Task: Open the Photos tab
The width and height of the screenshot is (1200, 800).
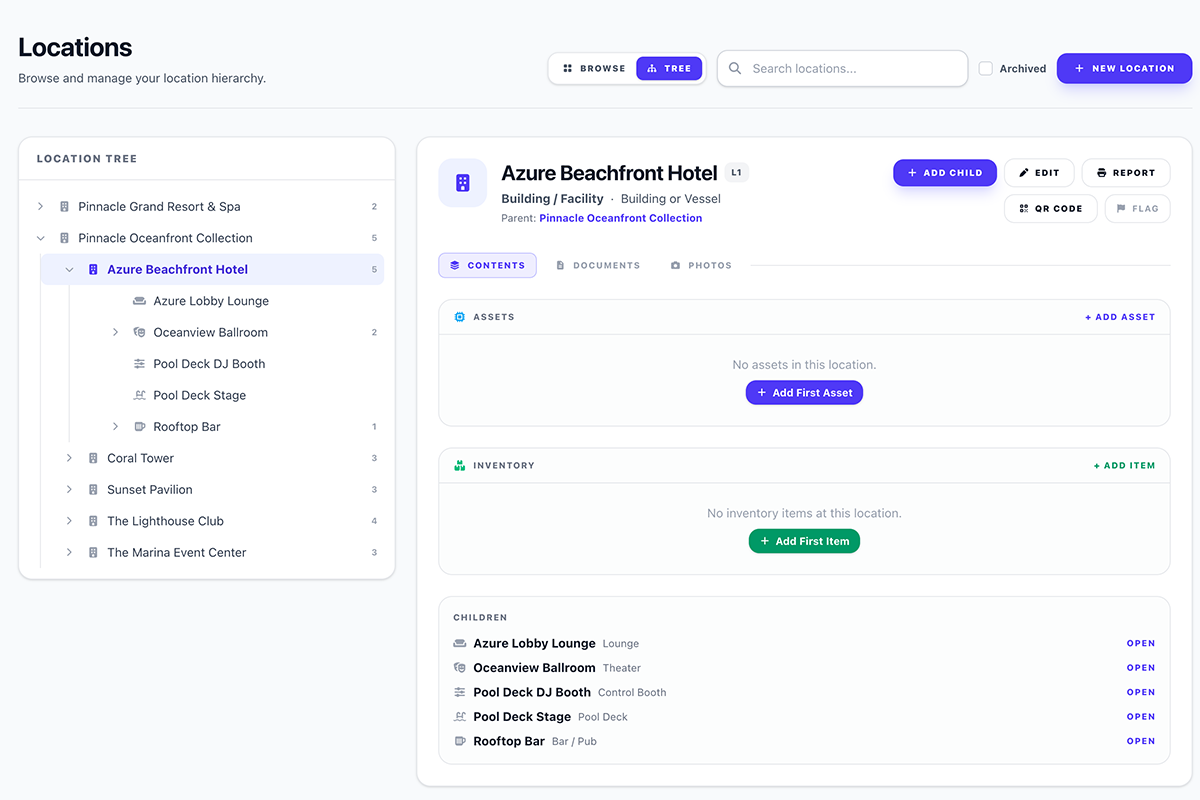Action: pos(701,265)
